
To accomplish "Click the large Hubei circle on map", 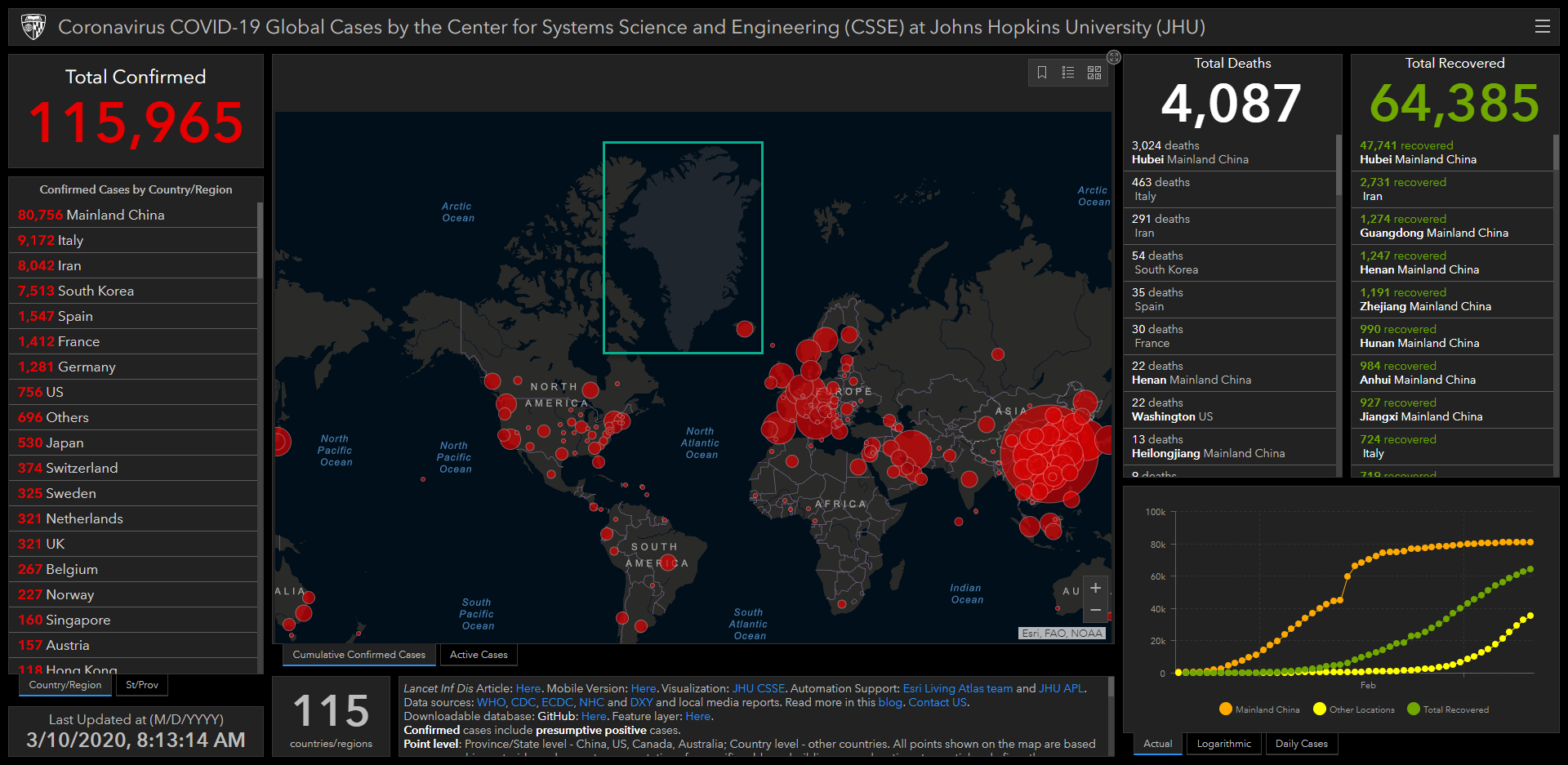I will 1051,453.
